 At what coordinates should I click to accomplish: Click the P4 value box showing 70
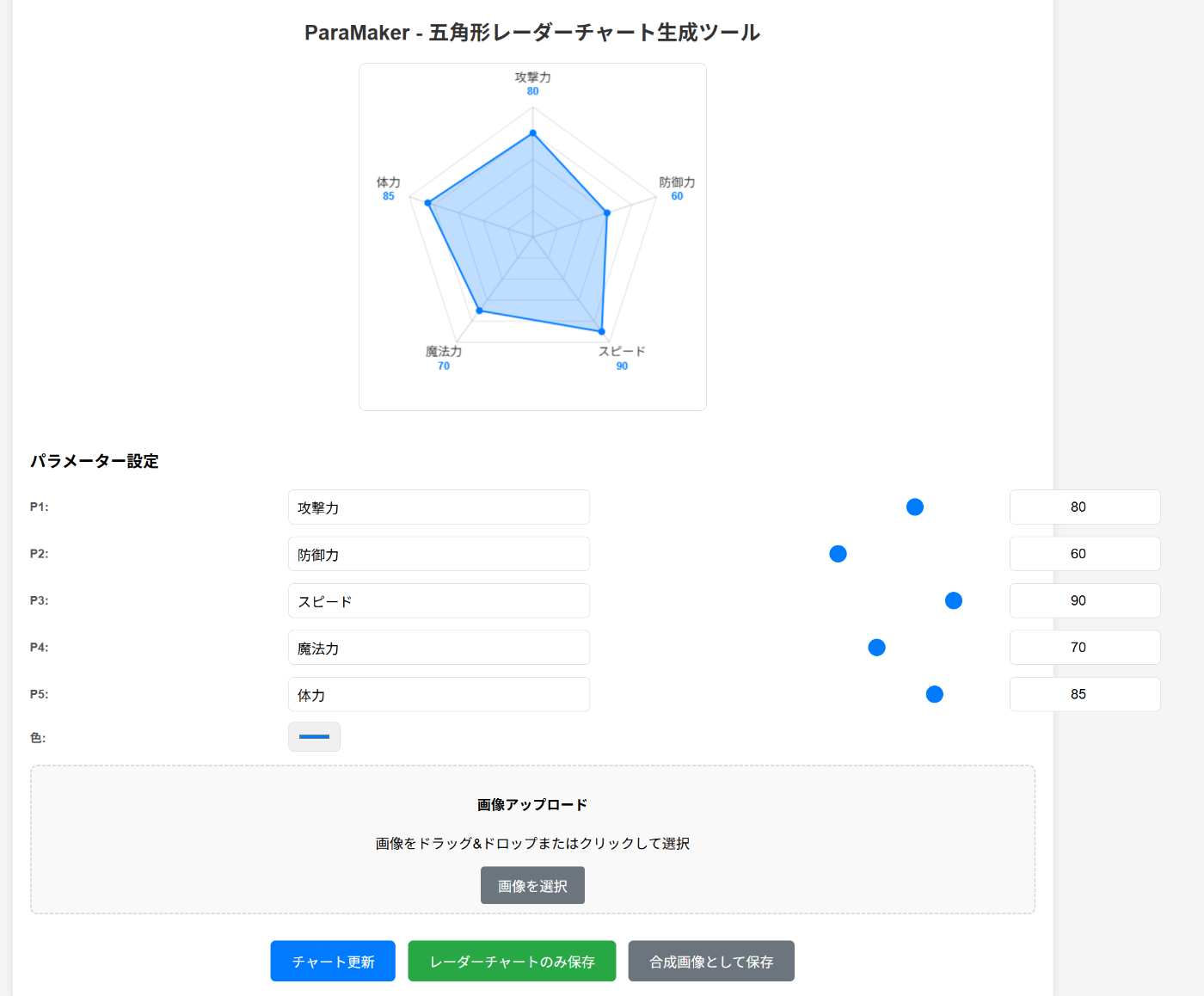point(1085,648)
